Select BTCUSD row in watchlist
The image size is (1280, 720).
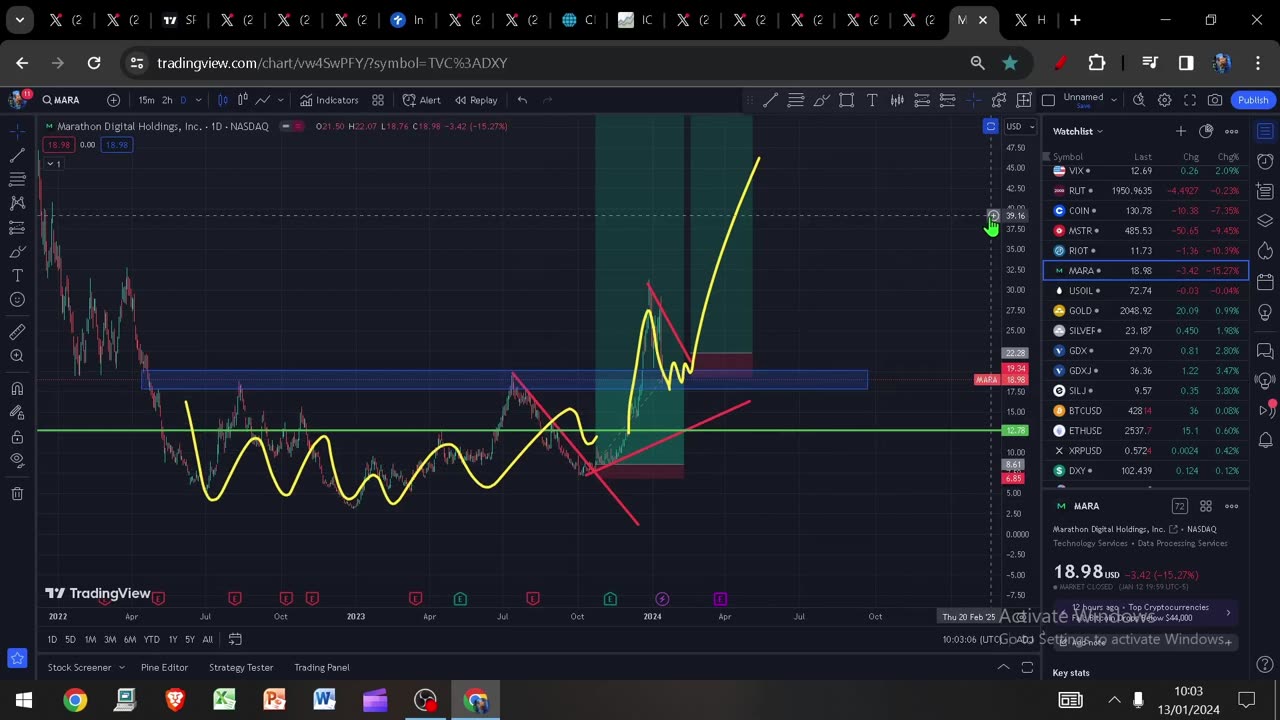[x=1145, y=411]
